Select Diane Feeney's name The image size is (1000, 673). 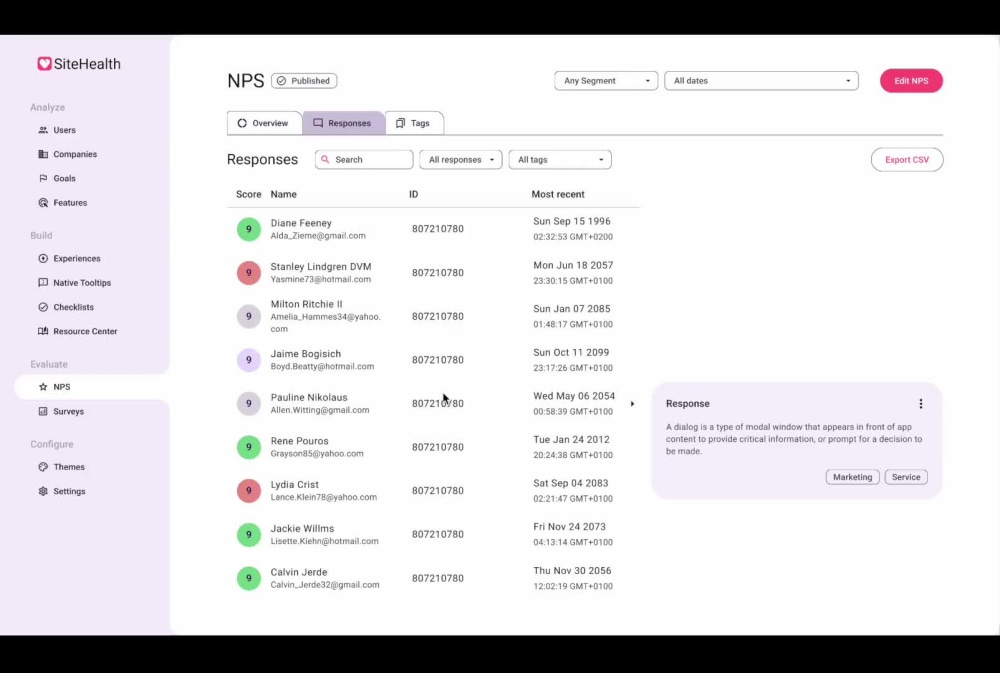point(301,223)
